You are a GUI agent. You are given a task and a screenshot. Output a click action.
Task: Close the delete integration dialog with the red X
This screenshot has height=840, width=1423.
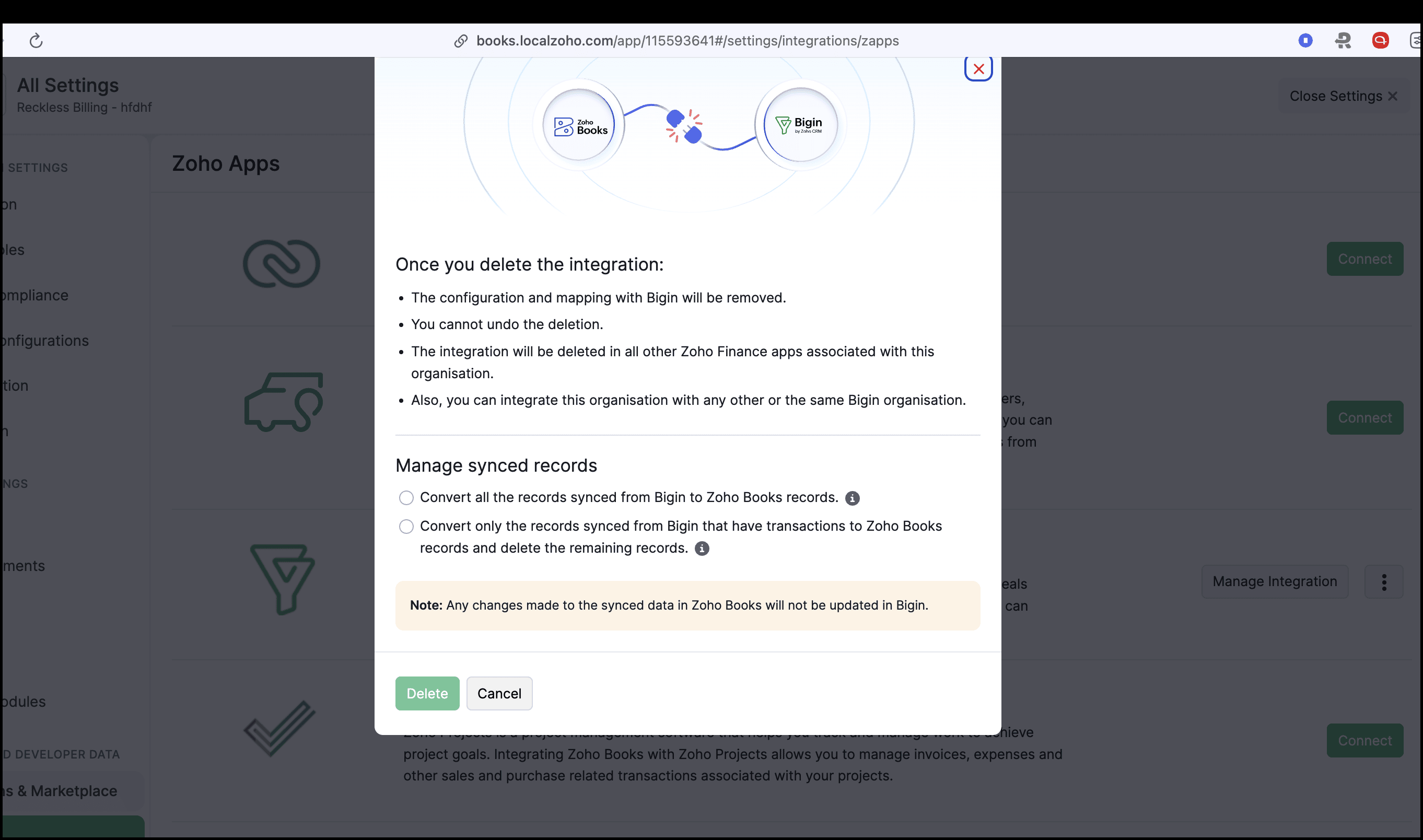coord(978,69)
